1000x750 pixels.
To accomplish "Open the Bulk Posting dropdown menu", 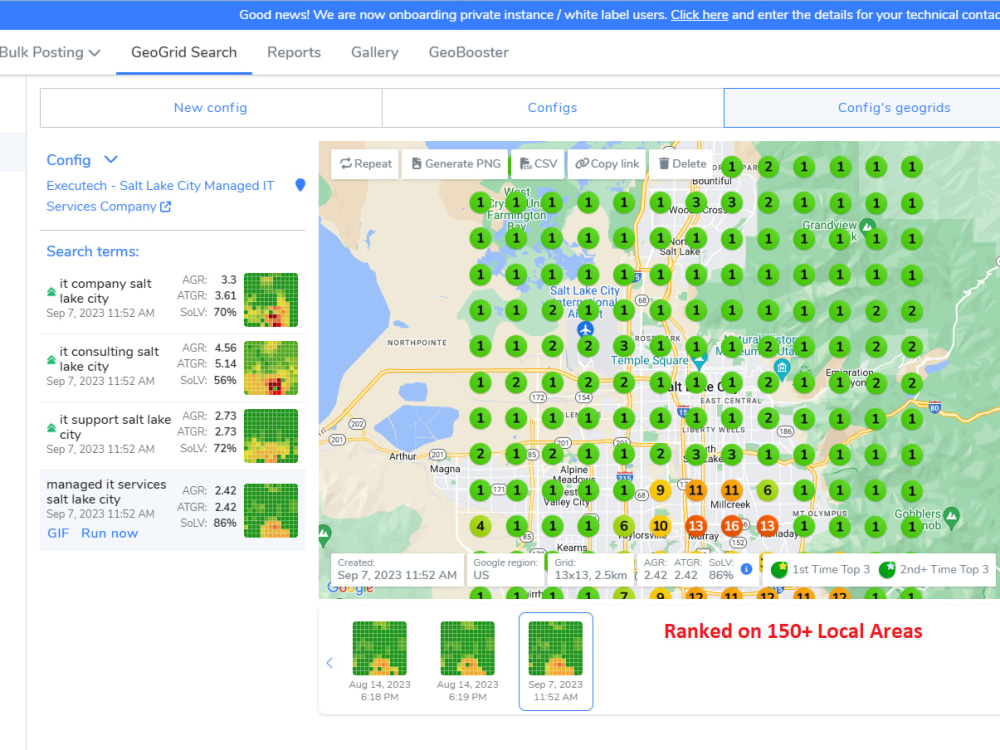I will 50,52.
